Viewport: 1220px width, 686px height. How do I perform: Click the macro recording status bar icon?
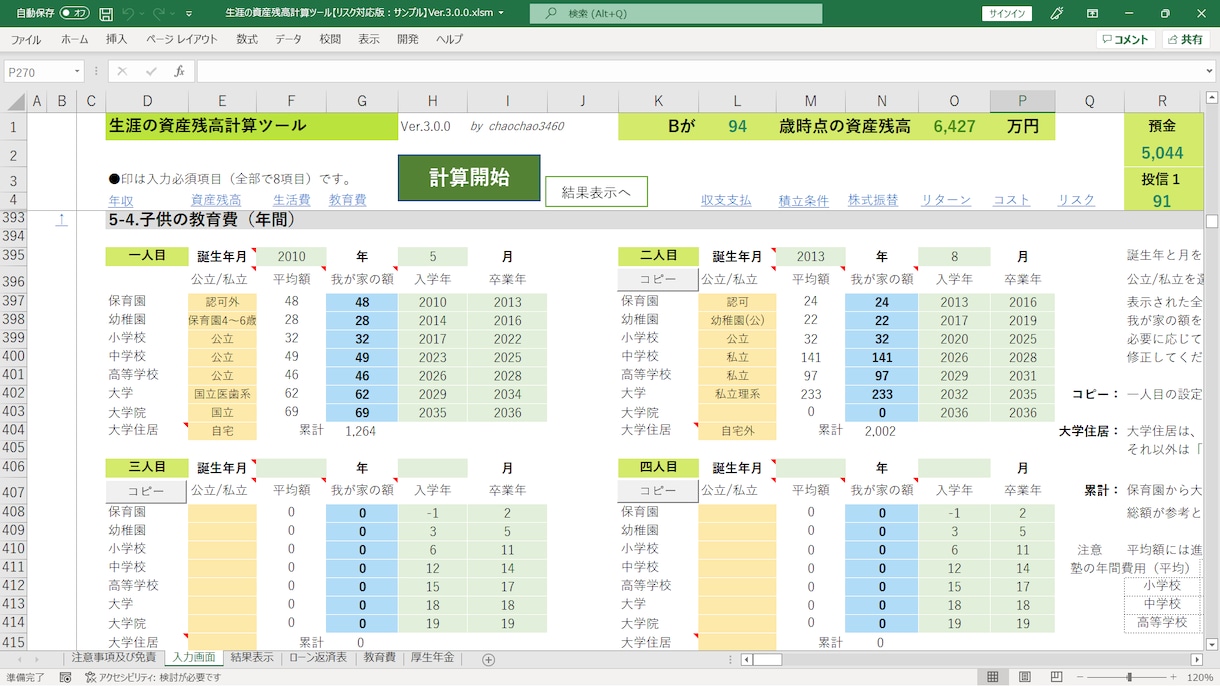pos(65,677)
